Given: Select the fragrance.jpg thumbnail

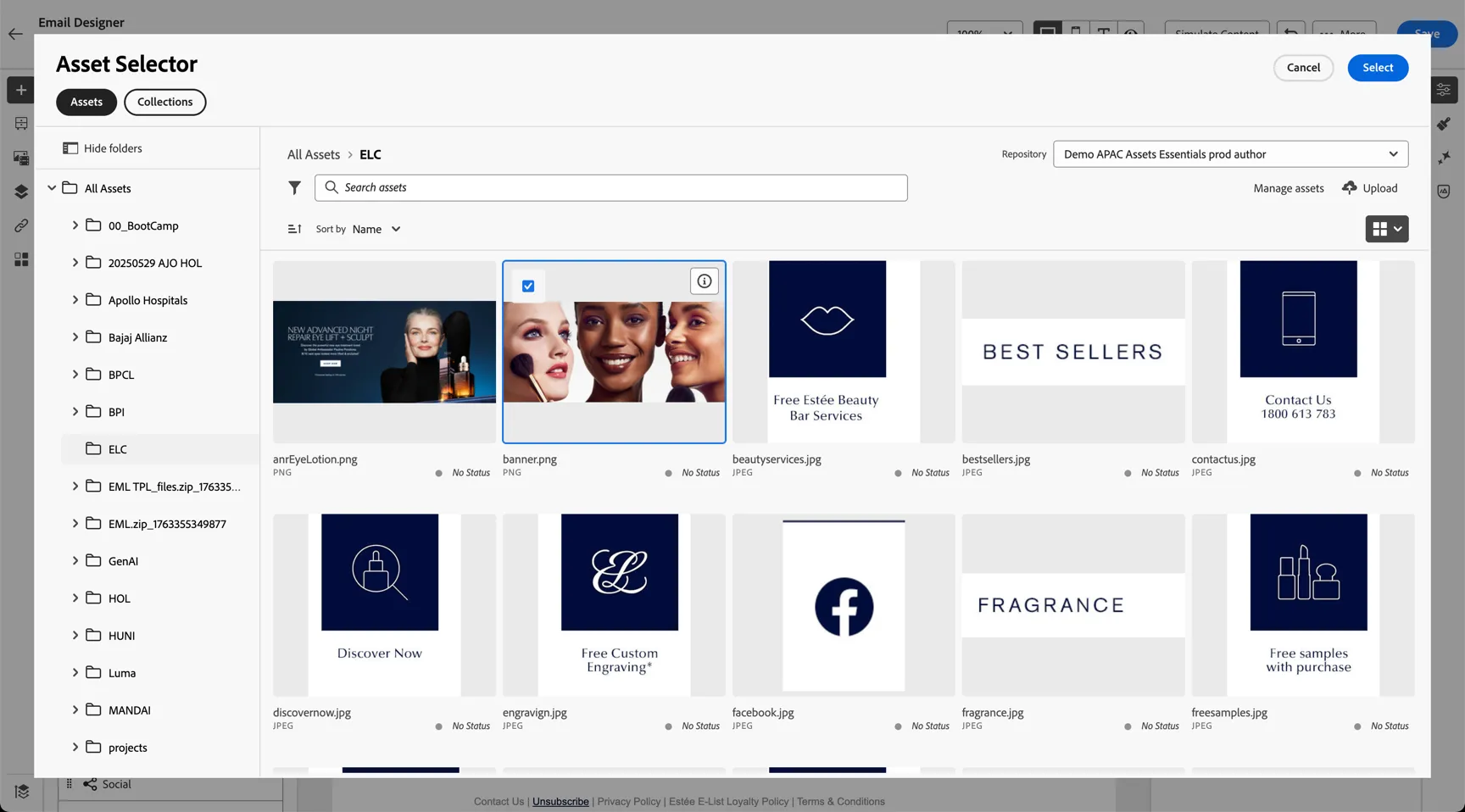Looking at the screenshot, I should pyautogui.click(x=1072, y=605).
